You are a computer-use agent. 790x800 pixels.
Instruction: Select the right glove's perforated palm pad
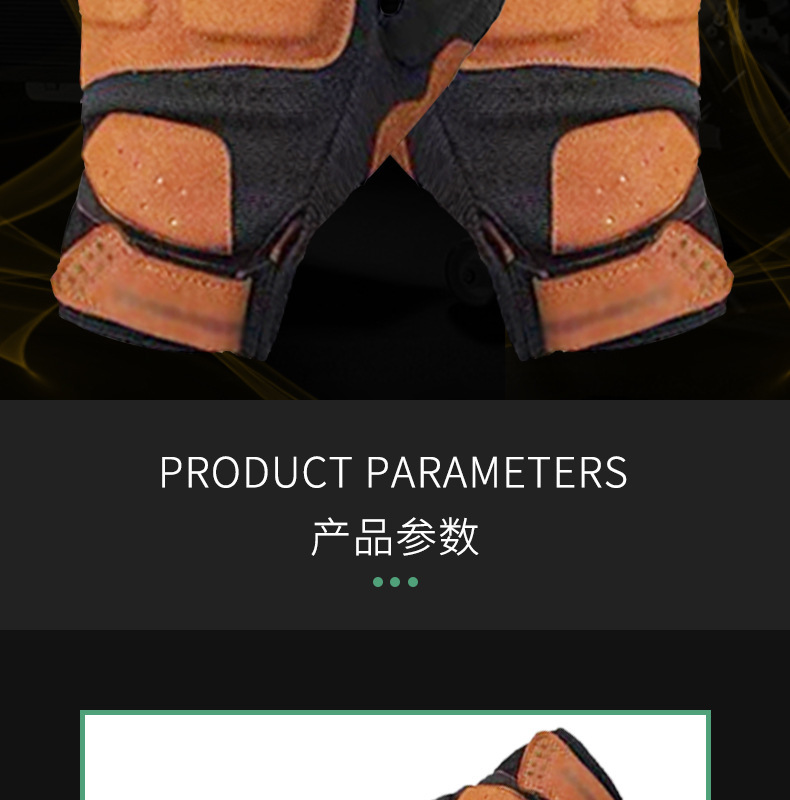625,181
